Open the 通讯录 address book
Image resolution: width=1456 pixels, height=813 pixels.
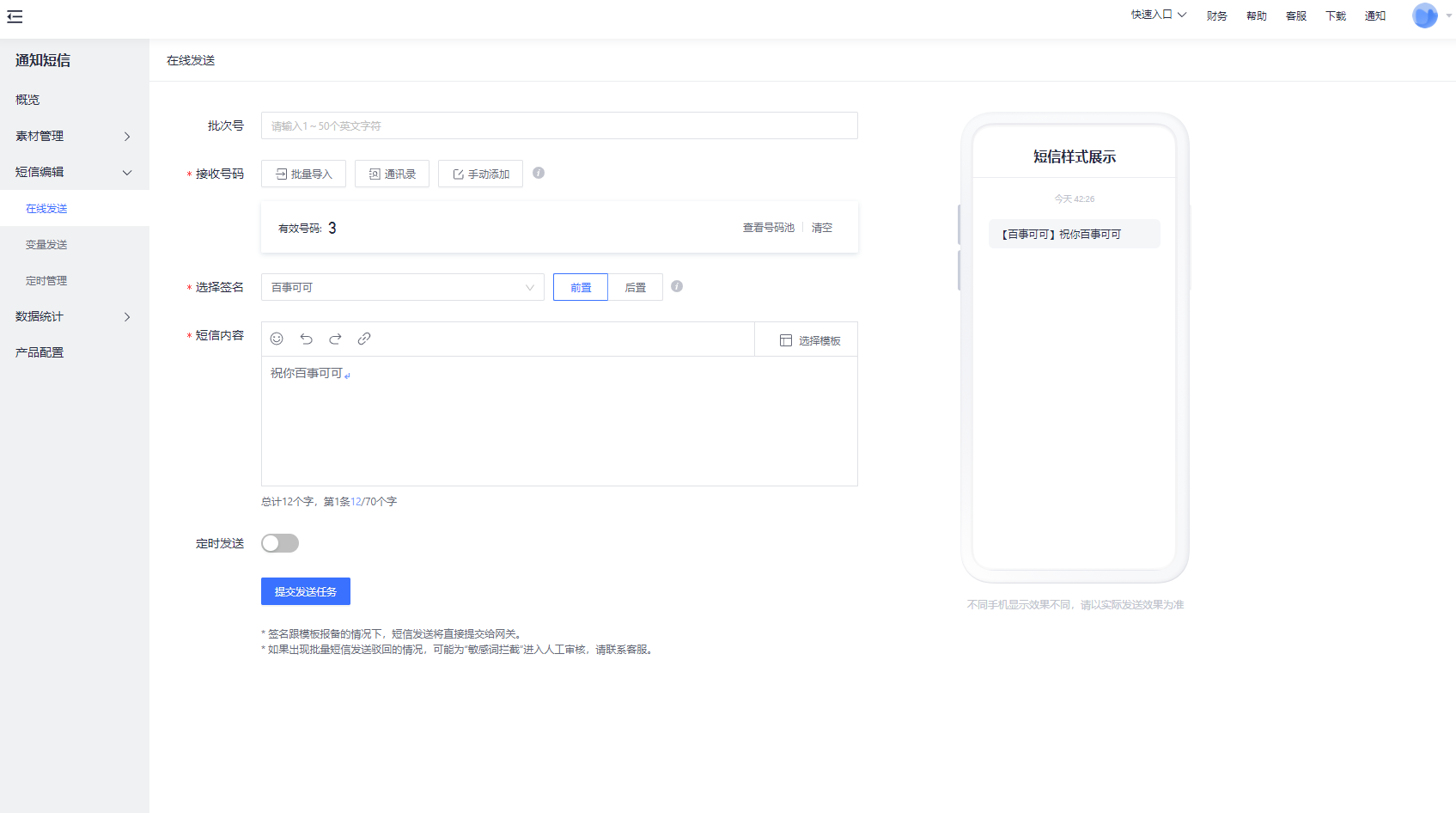coord(392,174)
